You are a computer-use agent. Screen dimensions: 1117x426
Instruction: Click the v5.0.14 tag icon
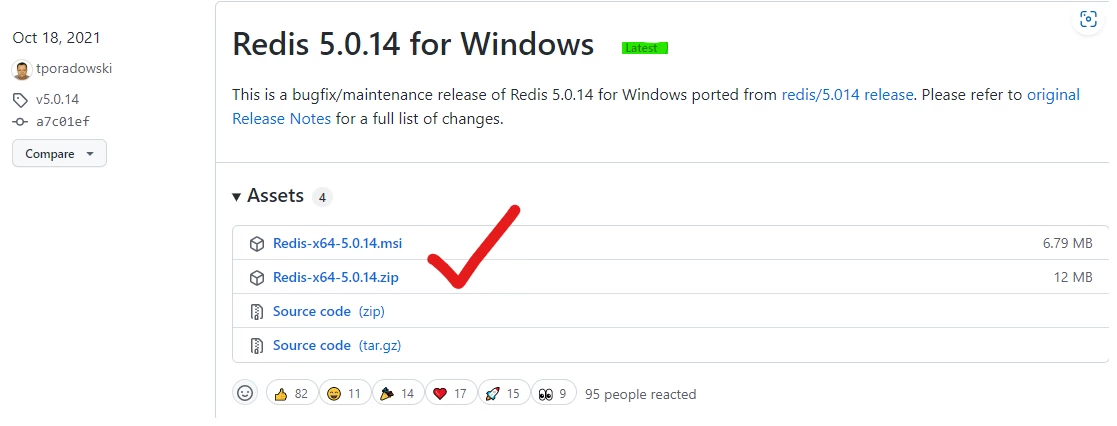pyautogui.click(x=21, y=100)
